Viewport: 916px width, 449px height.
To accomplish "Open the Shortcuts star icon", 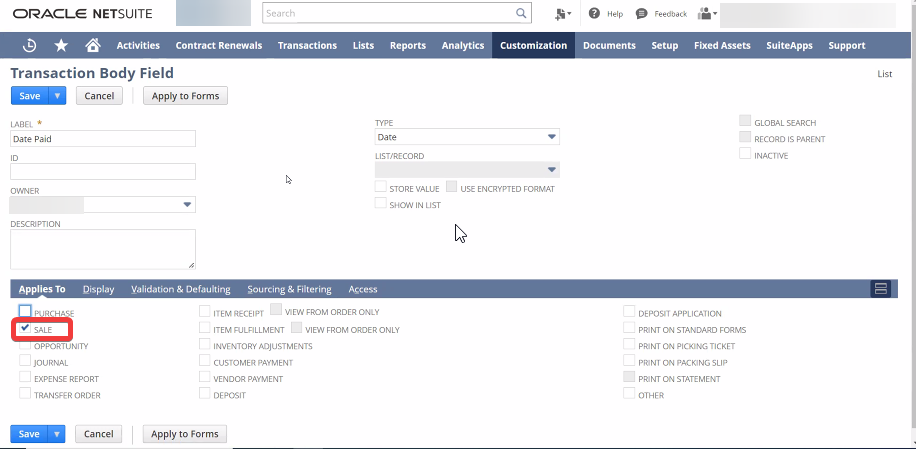I will click(61, 46).
